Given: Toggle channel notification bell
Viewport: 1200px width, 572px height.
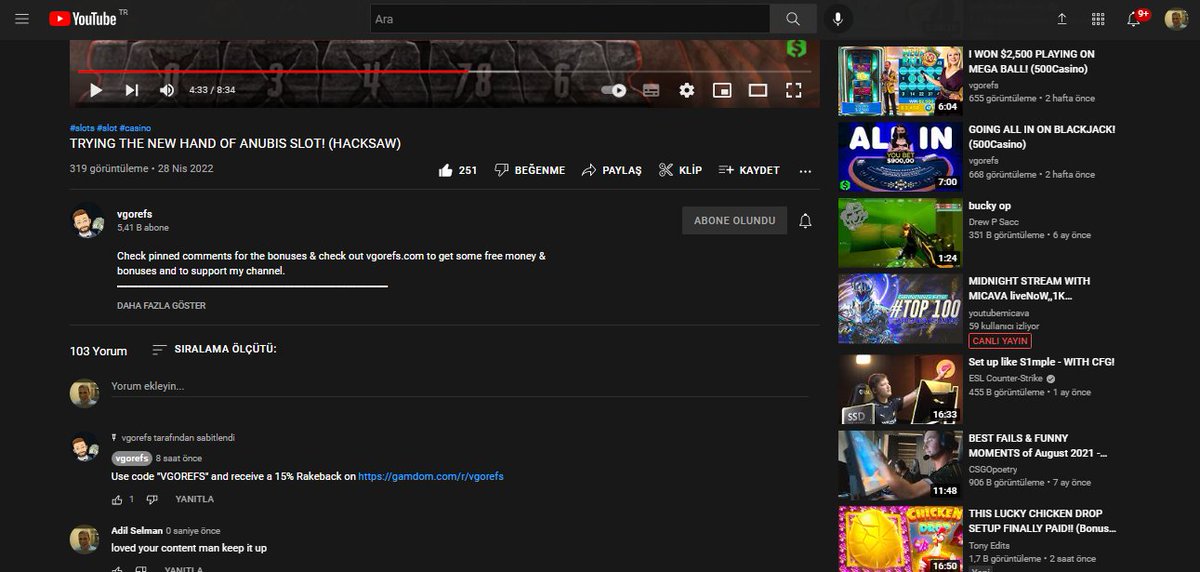Looking at the screenshot, I should tap(805, 221).
